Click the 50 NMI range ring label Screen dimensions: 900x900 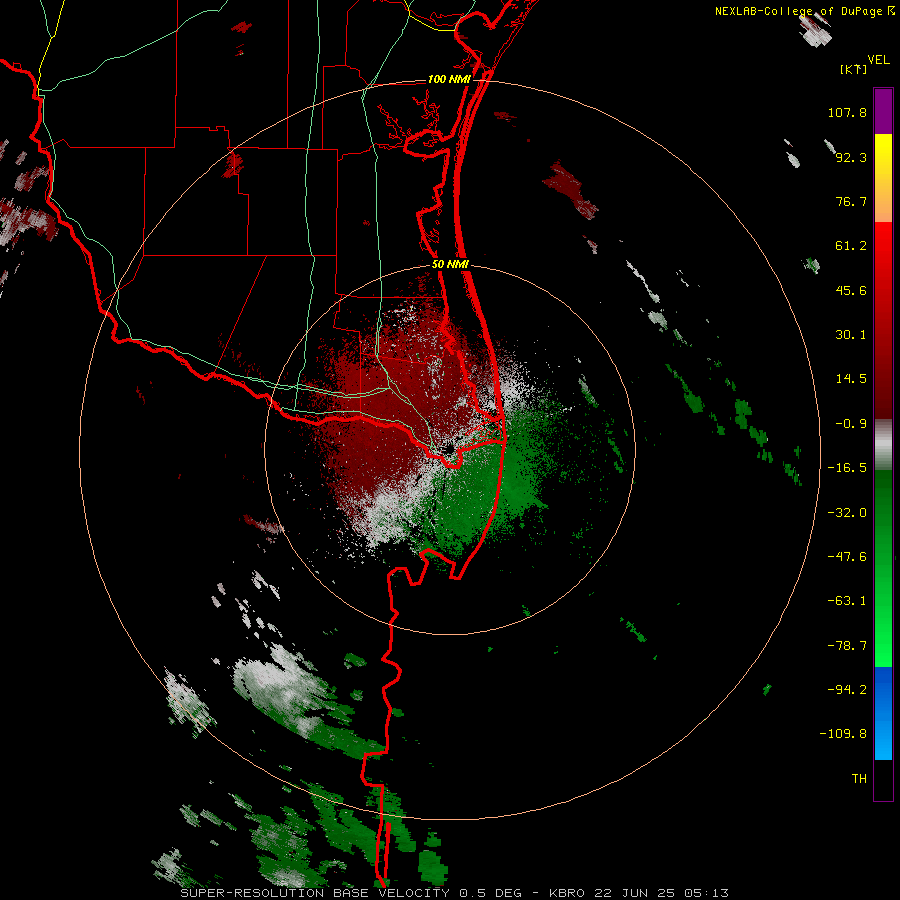coord(450,264)
